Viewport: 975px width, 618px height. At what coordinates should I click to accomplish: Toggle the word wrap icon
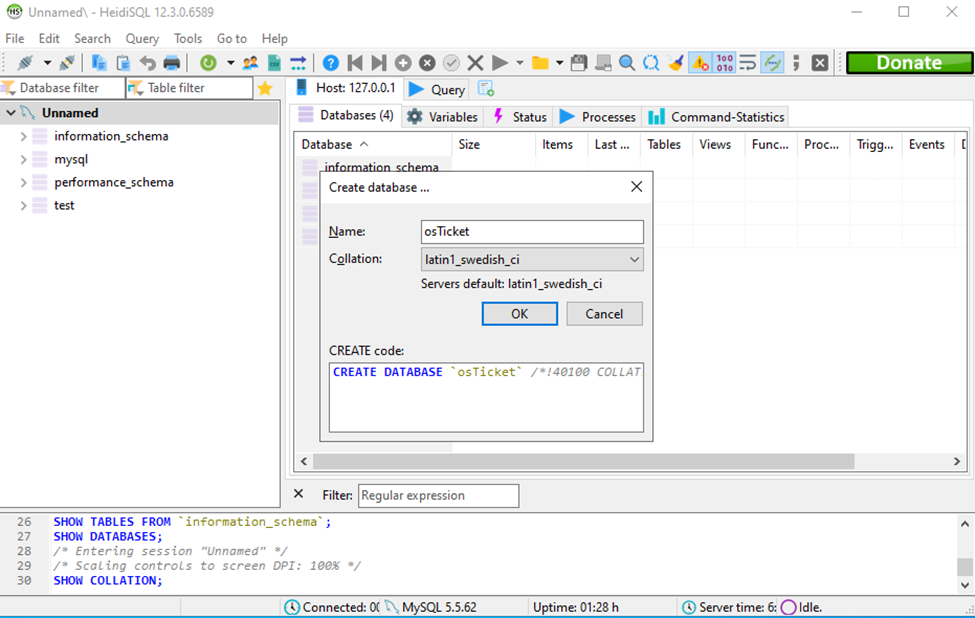coord(748,62)
